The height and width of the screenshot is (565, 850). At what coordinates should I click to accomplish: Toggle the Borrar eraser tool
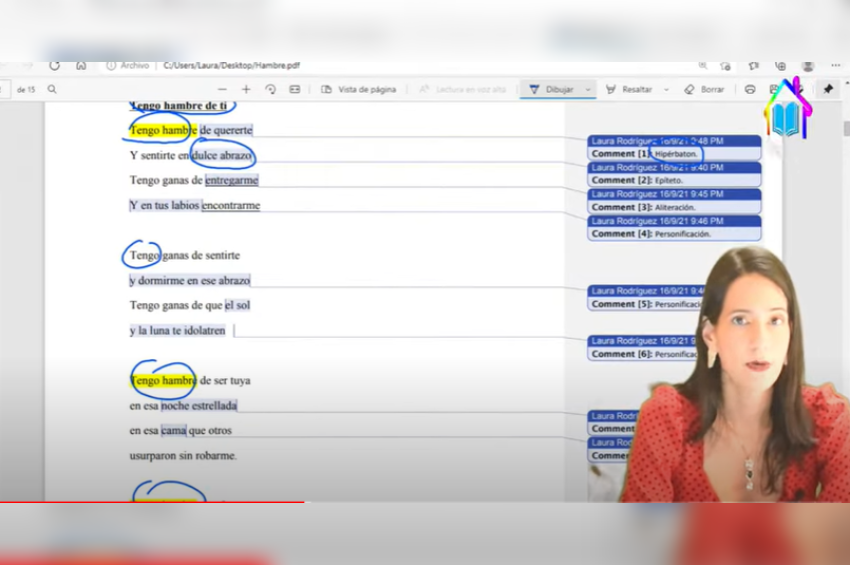click(x=705, y=89)
